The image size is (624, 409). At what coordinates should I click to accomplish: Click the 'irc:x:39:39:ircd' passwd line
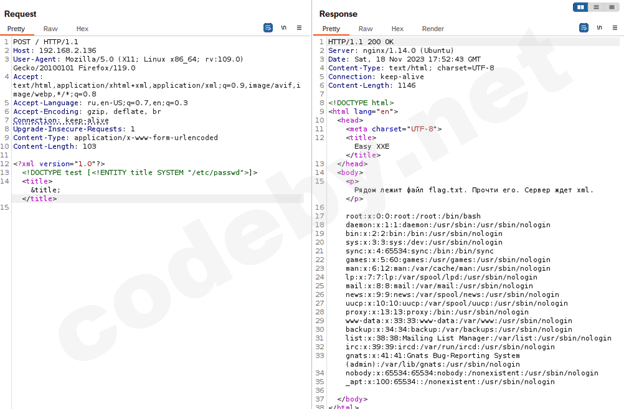tap(450, 347)
